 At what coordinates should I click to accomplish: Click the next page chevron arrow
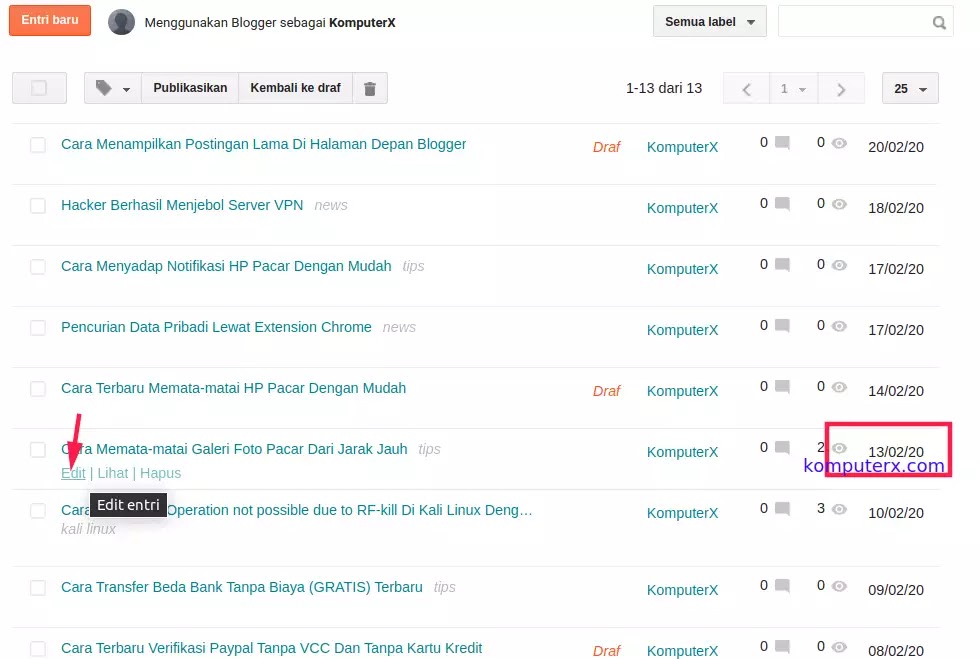pyautogui.click(x=841, y=88)
